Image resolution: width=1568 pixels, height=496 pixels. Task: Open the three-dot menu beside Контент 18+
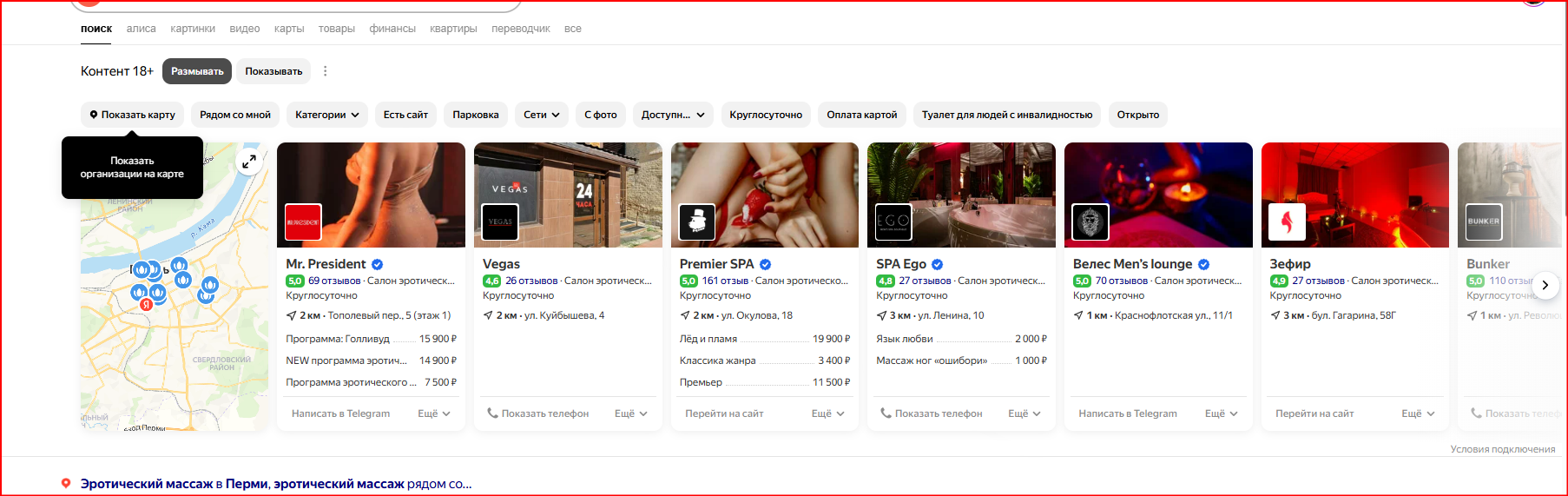(326, 71)
